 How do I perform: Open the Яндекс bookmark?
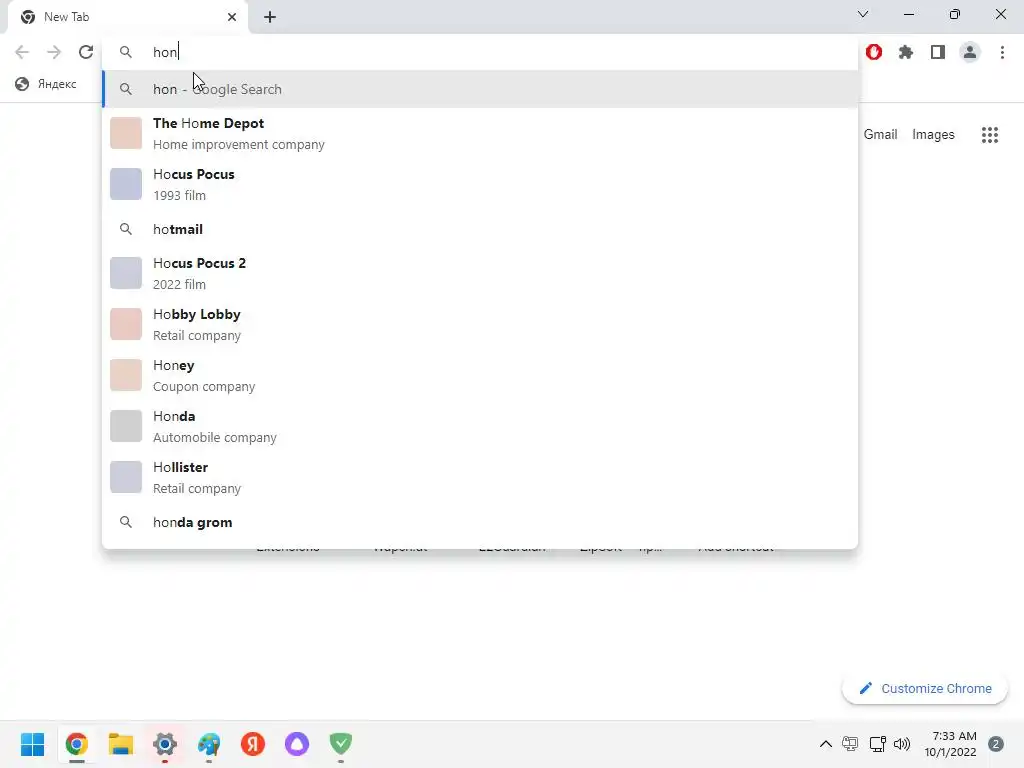46,84
